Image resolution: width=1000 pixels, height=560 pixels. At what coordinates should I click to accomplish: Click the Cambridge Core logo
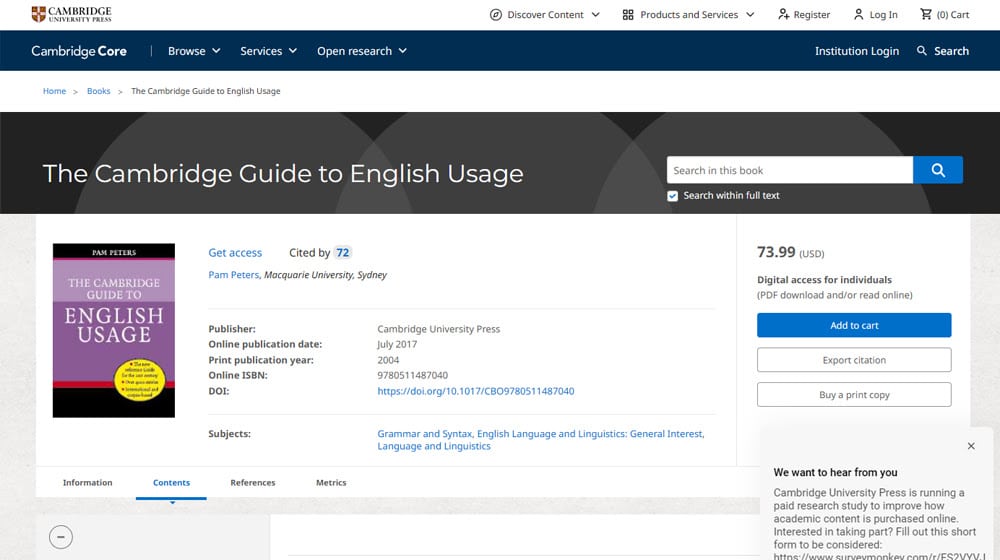[79, 51]
